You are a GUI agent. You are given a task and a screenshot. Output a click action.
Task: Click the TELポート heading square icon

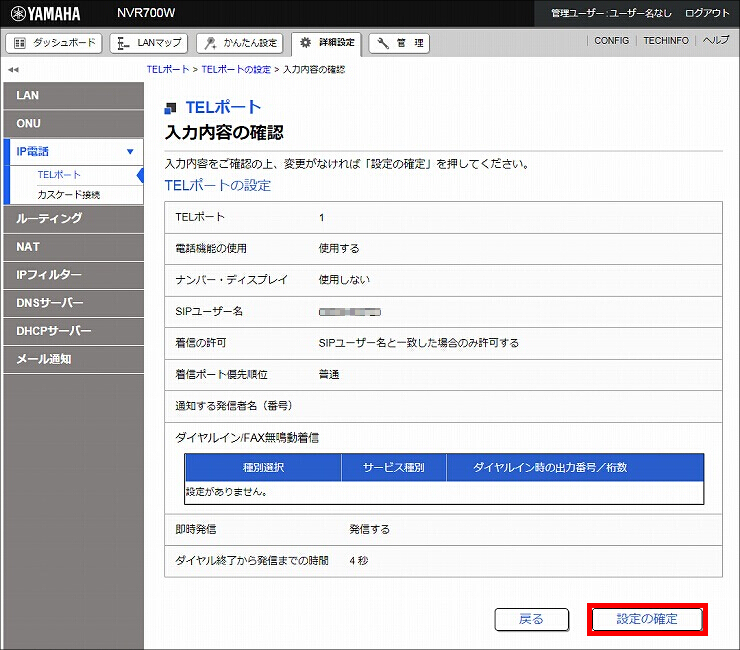(170, 108)
